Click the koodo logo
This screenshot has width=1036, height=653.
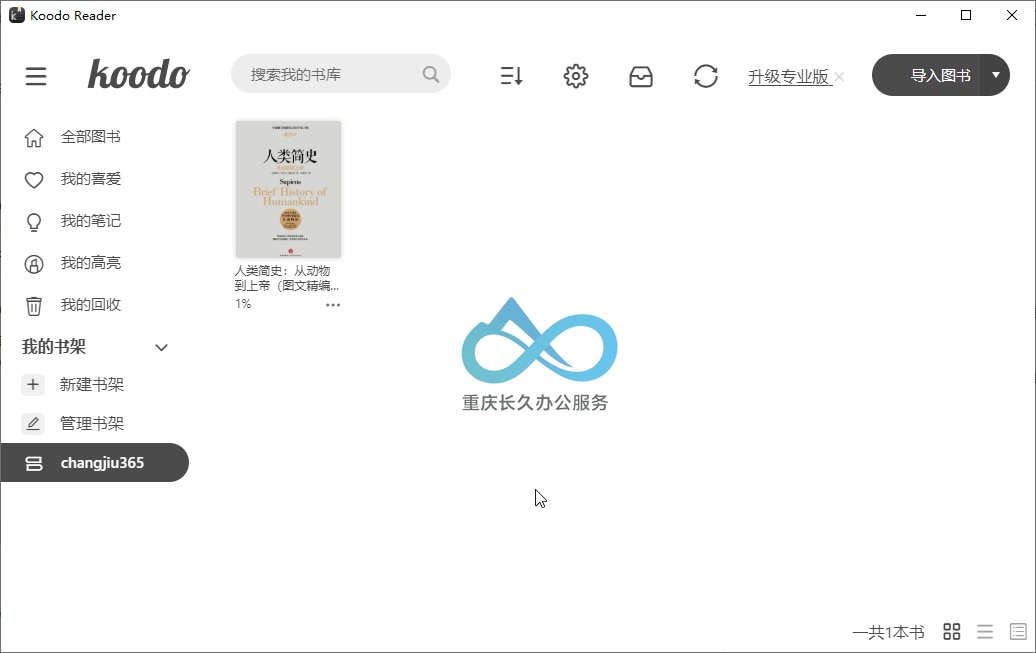(x=139, y=74)
